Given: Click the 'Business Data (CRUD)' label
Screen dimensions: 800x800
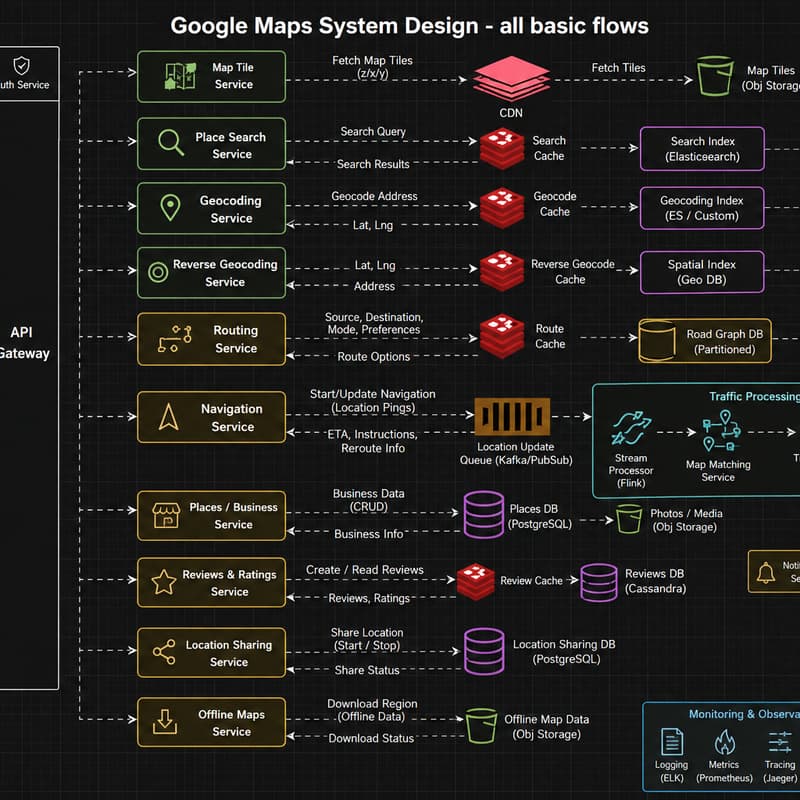Looking at the screenshot, I should tap(369, 500).
